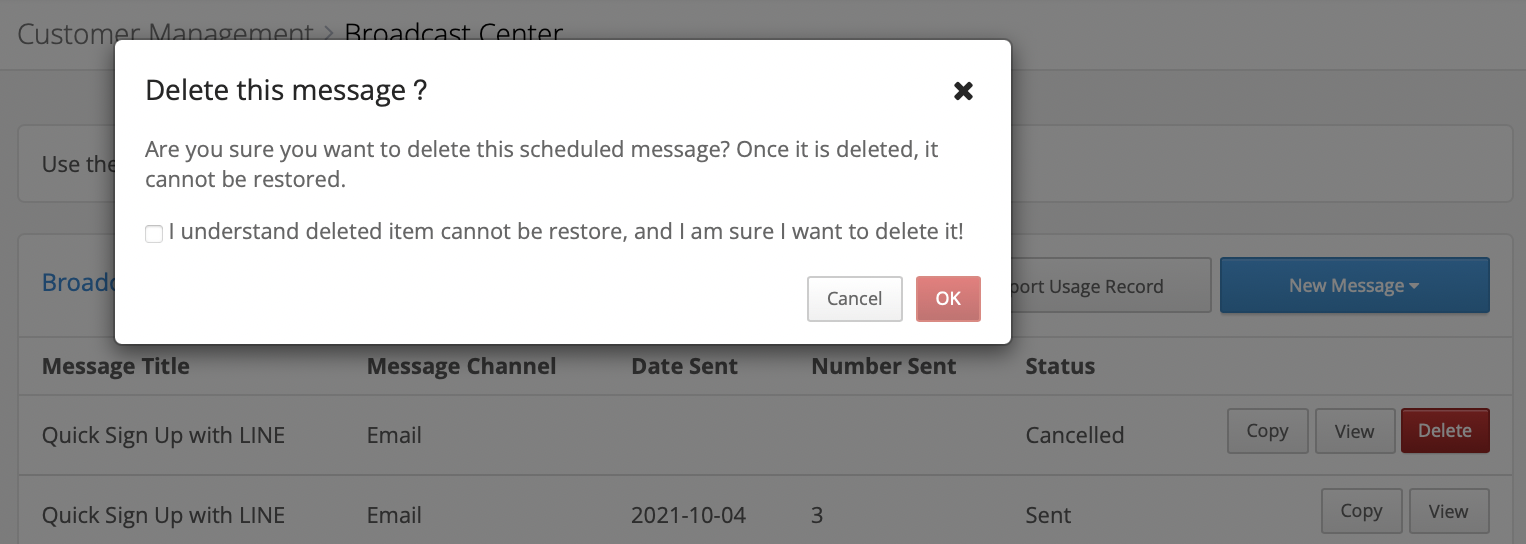Tick the deletion confirmation checkbox

[x=154, y=234]
